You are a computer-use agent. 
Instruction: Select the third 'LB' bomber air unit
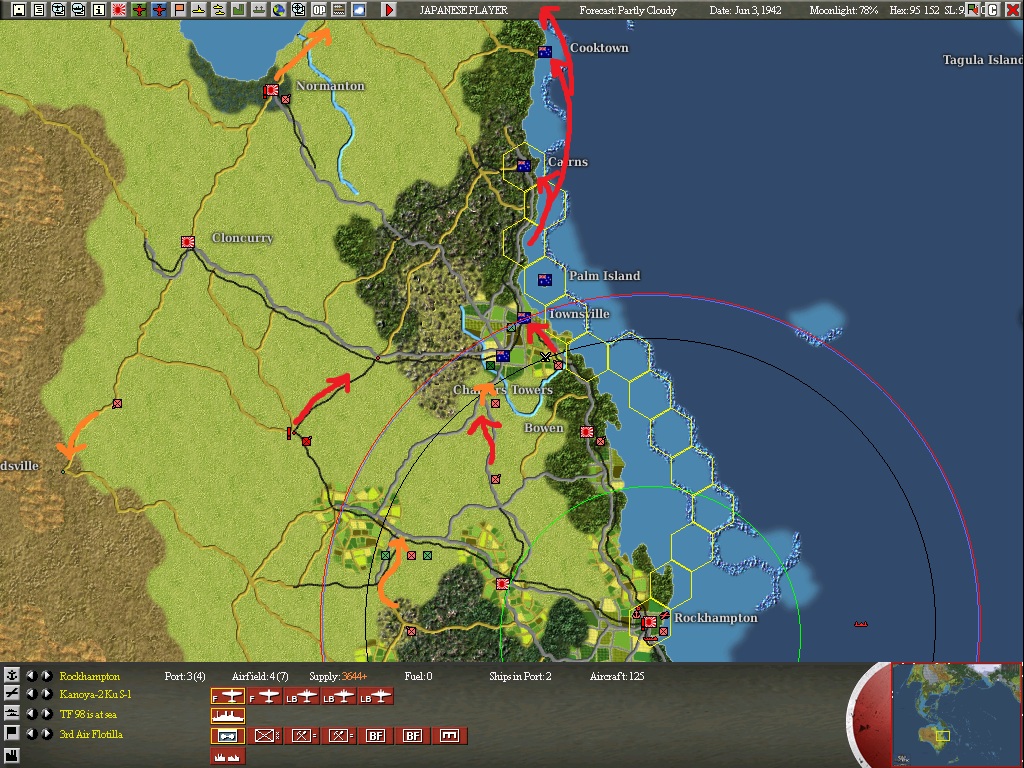click(376, 696)
